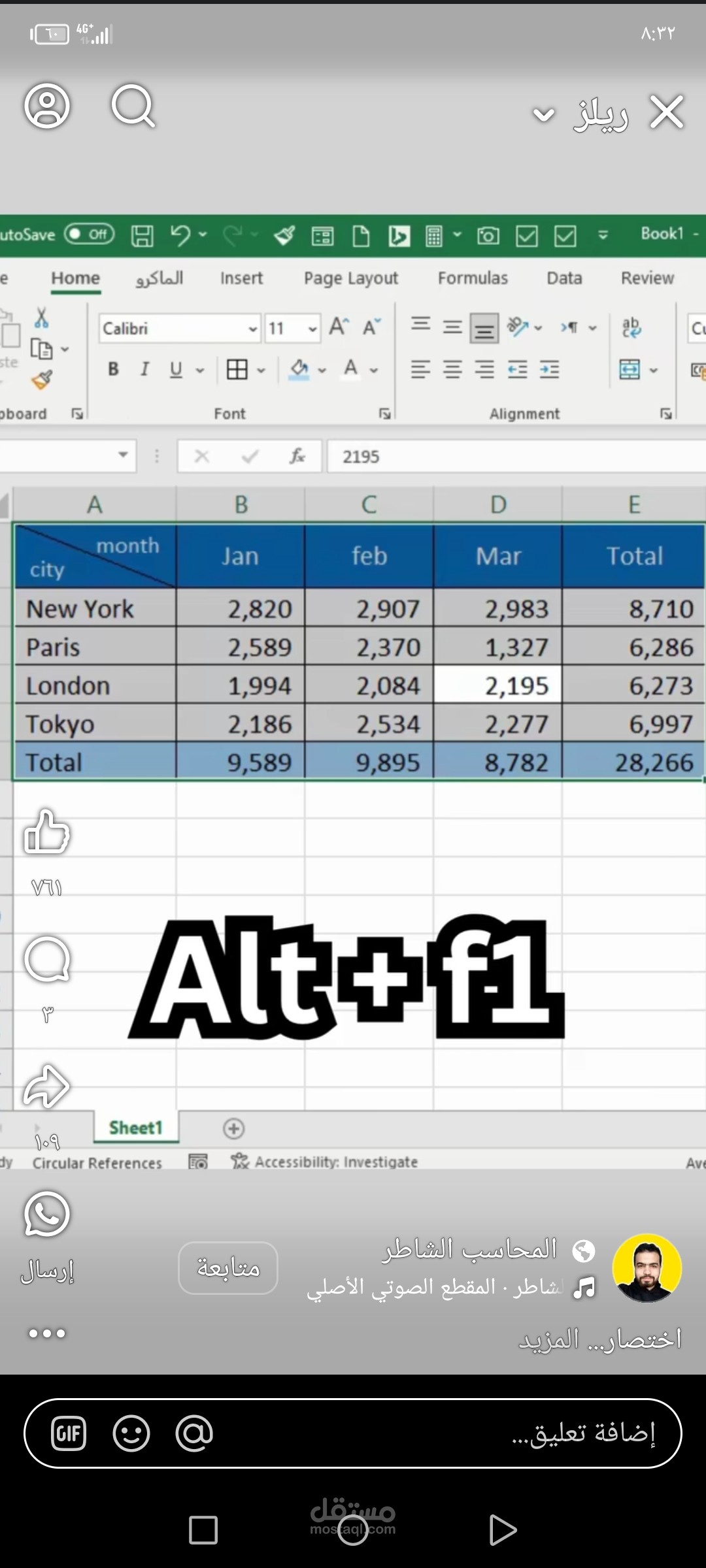Click Increase Indent icon
The image size is (706, 1568).
[x=549, y=370]
